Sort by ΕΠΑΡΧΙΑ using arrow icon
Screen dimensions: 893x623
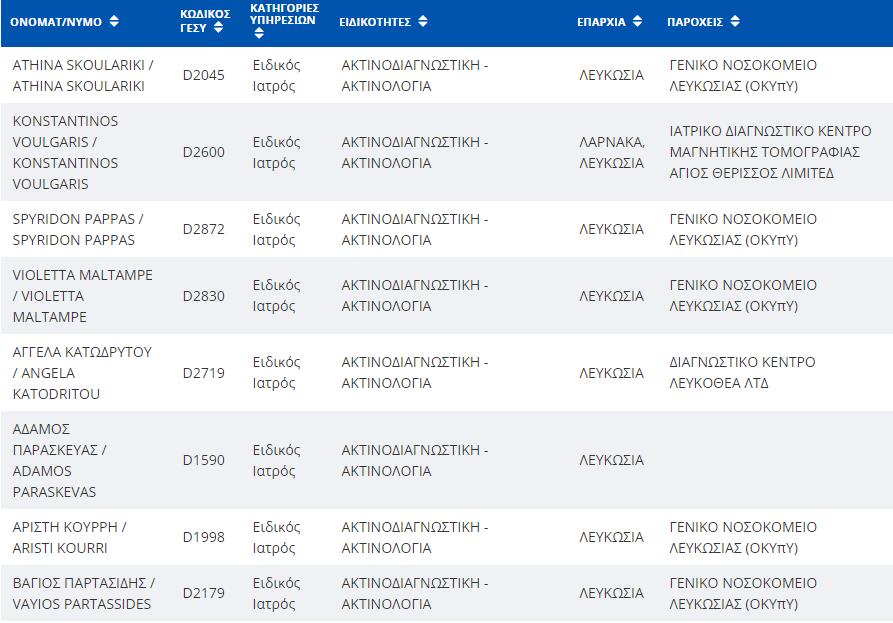[637, 22]
